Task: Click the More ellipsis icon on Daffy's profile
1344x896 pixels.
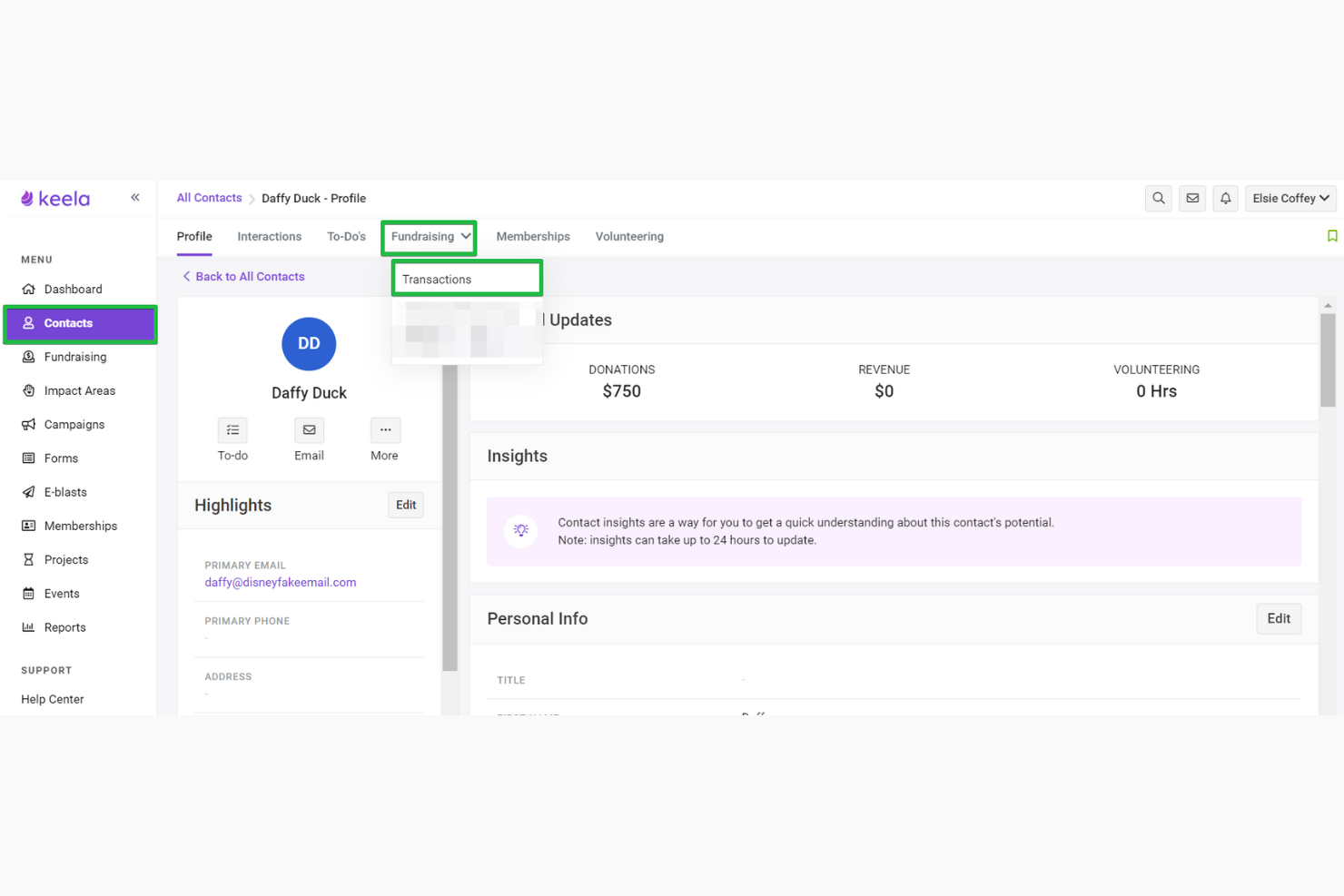Action: point(384,429)
